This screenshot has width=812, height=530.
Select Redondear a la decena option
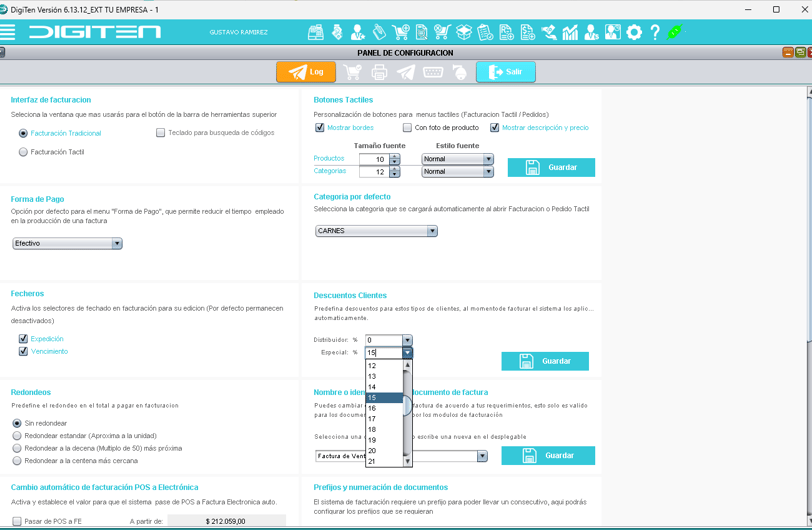[x=17, y=448]
